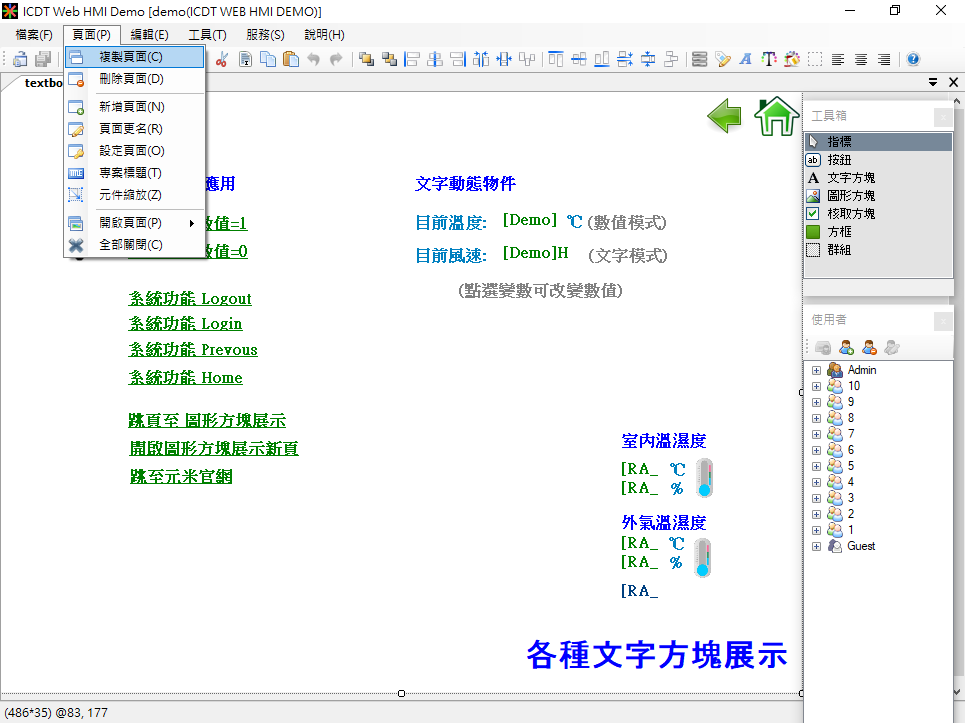Click the scissors Cut icon in toolbar
The width and height of the screenshot is (965, 723).
pyautogui.click(x=222, y=59)
